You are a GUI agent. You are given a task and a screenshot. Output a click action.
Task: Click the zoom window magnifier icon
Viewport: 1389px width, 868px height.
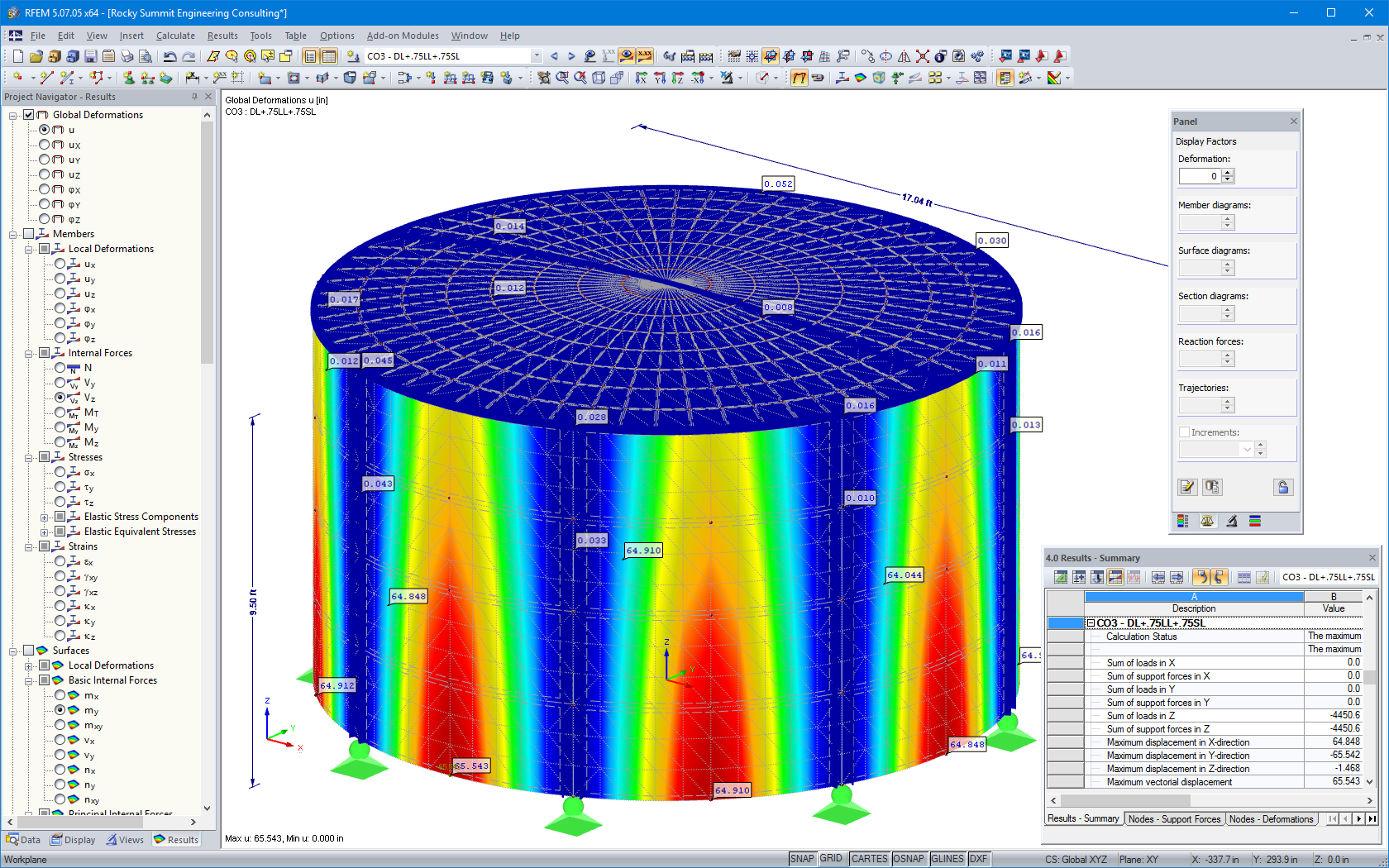coord(562,78)
